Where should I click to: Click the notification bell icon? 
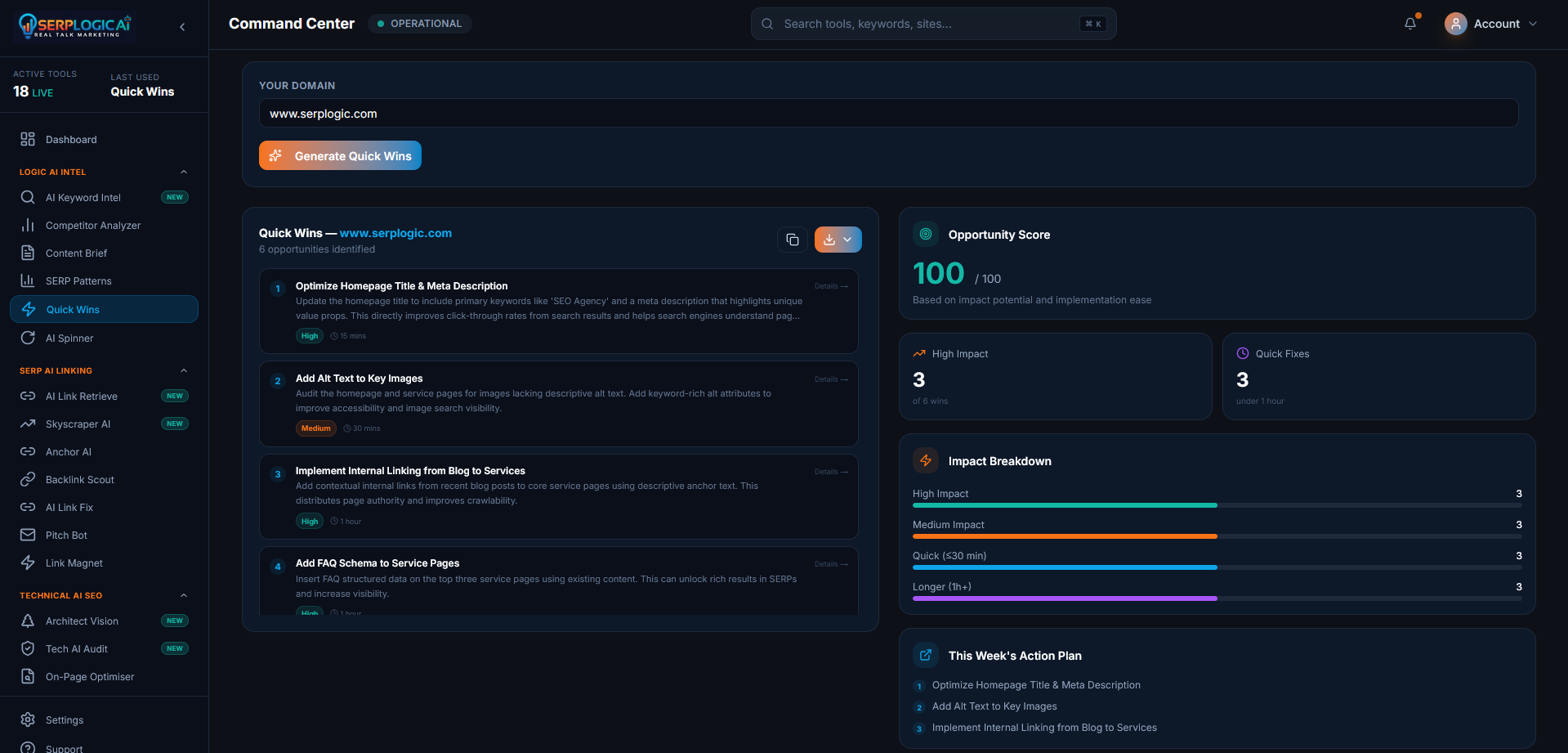click(1410, 24)
